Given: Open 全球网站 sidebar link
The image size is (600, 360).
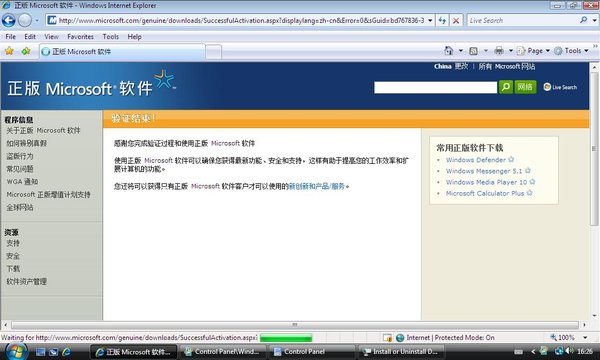Looking at the screenshot, I should (20, 207).
